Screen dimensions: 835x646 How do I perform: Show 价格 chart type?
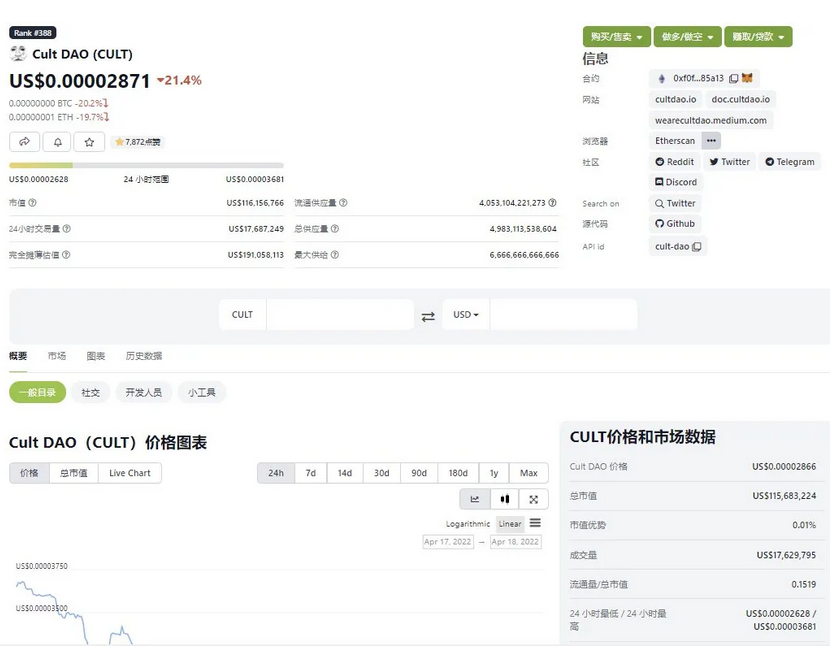[x=29, y=473]
